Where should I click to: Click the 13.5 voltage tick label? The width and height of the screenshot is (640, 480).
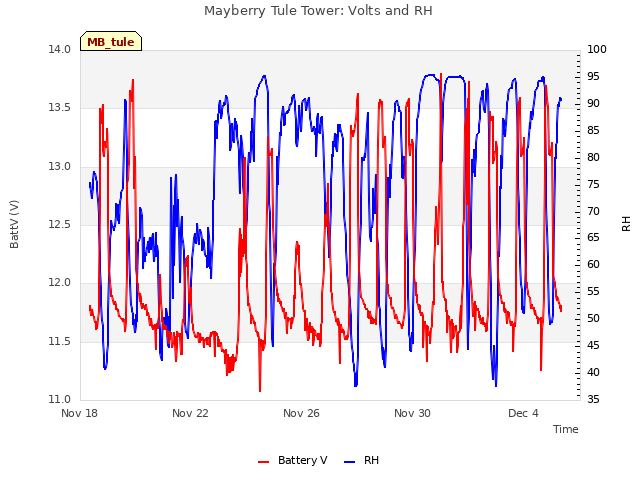point(60,108)
